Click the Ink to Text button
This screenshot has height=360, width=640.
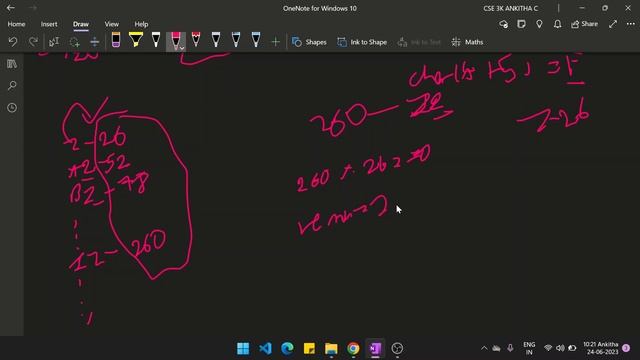(x=419, y=42)
